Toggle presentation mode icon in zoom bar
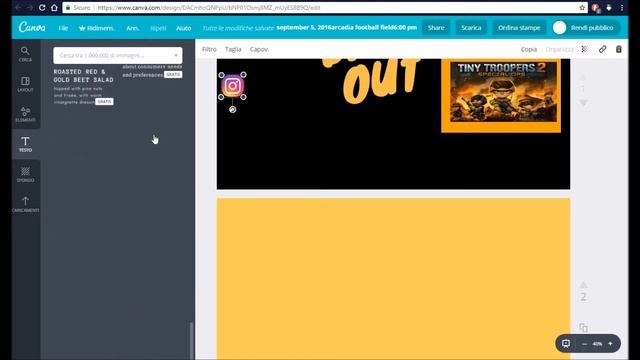This screenshot has width=640, height=360. click(566, 343)
